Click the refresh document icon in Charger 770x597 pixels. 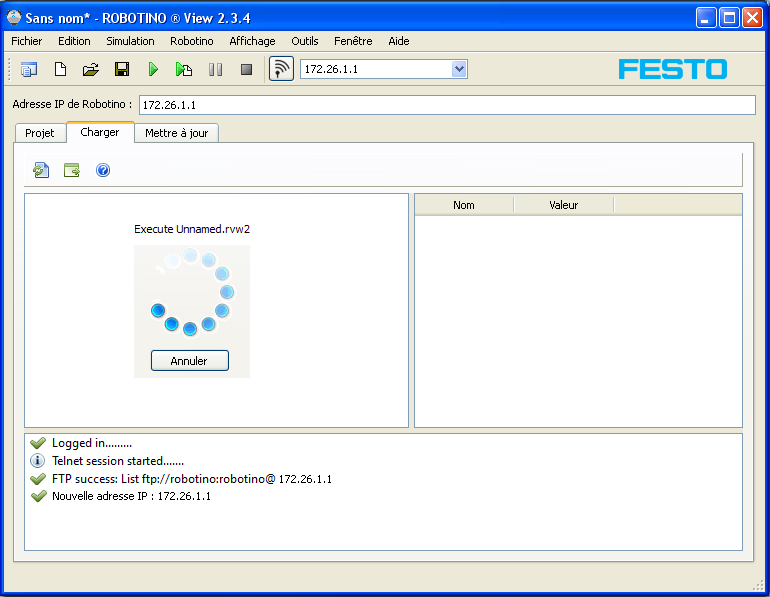coord(41,170)
